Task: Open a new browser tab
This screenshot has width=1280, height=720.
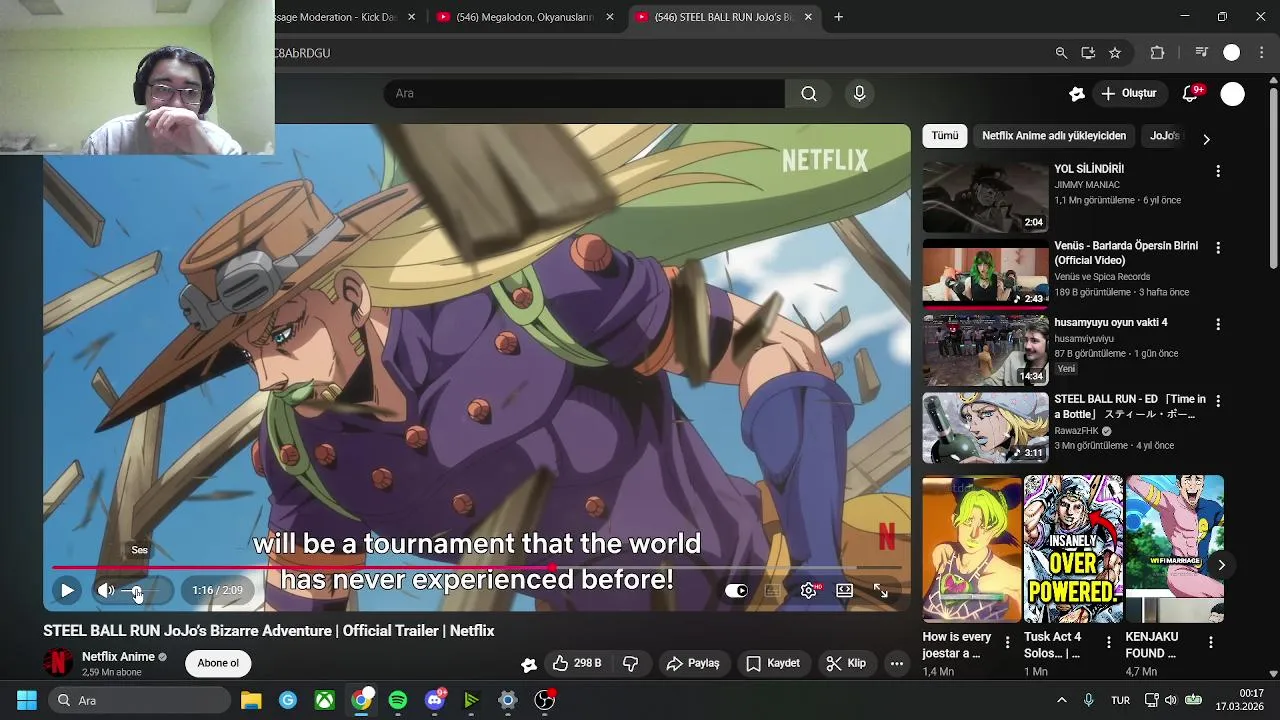Action: pyautogui.click(x=838, y=17)
